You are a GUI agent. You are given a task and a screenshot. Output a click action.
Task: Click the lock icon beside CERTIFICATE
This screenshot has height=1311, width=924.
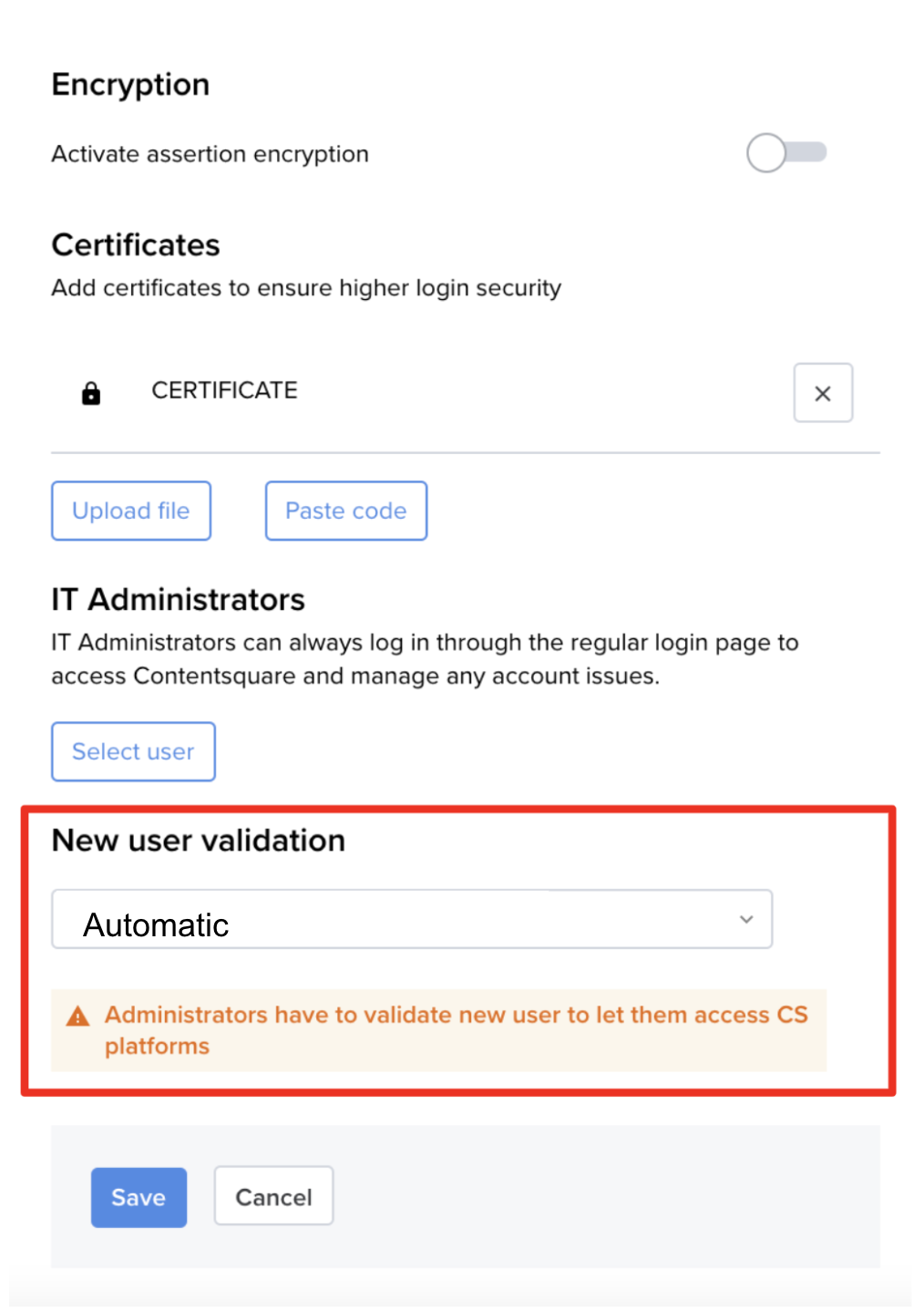[91, 392]
